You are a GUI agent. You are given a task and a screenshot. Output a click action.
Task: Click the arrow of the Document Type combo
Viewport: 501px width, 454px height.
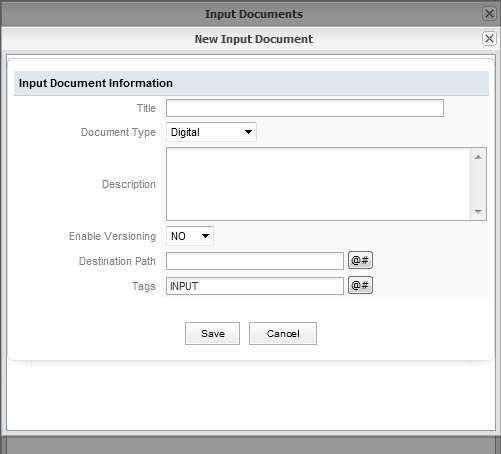pos(248,132)
